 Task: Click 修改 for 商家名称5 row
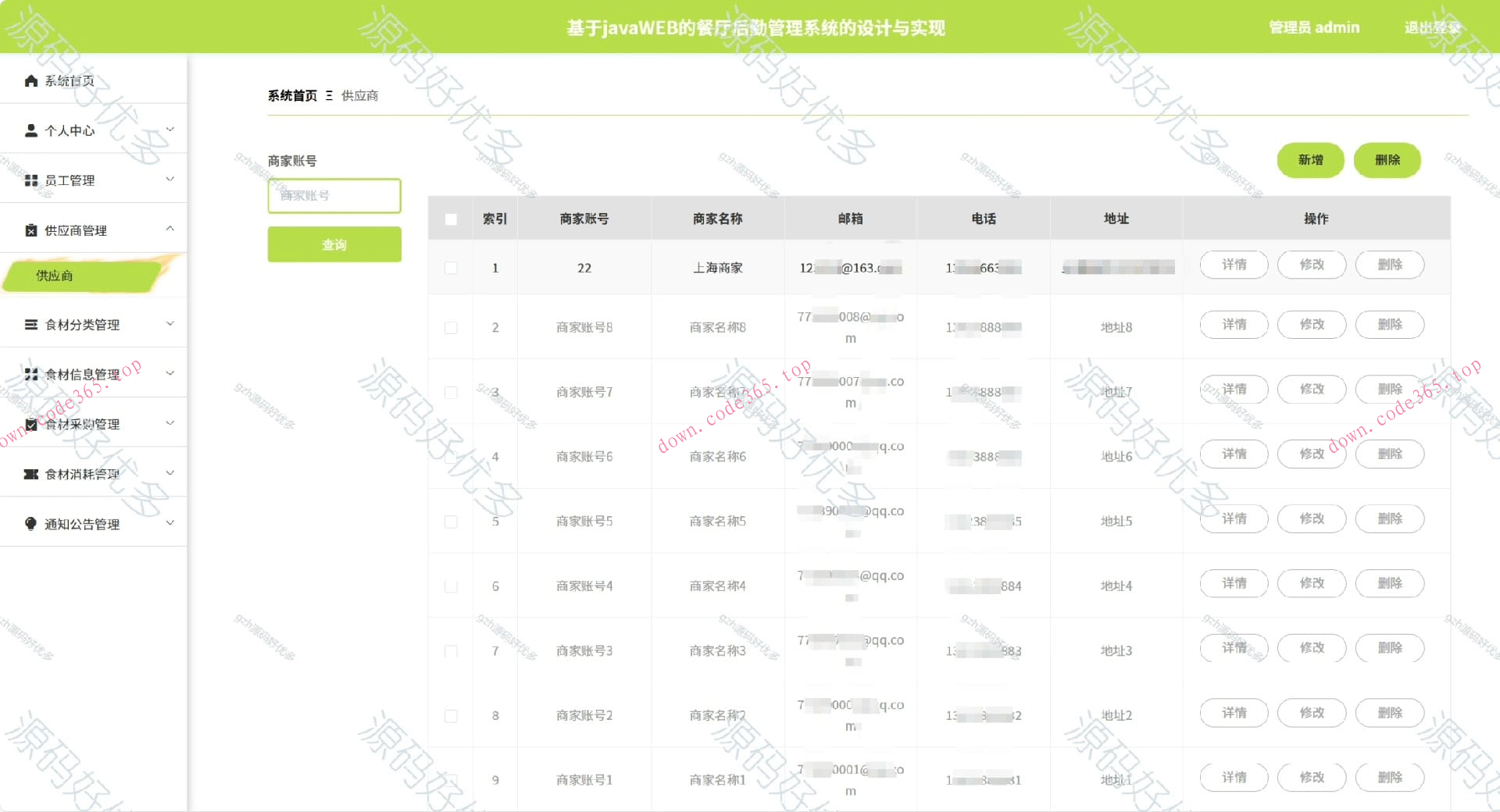tap(1312, 518)
